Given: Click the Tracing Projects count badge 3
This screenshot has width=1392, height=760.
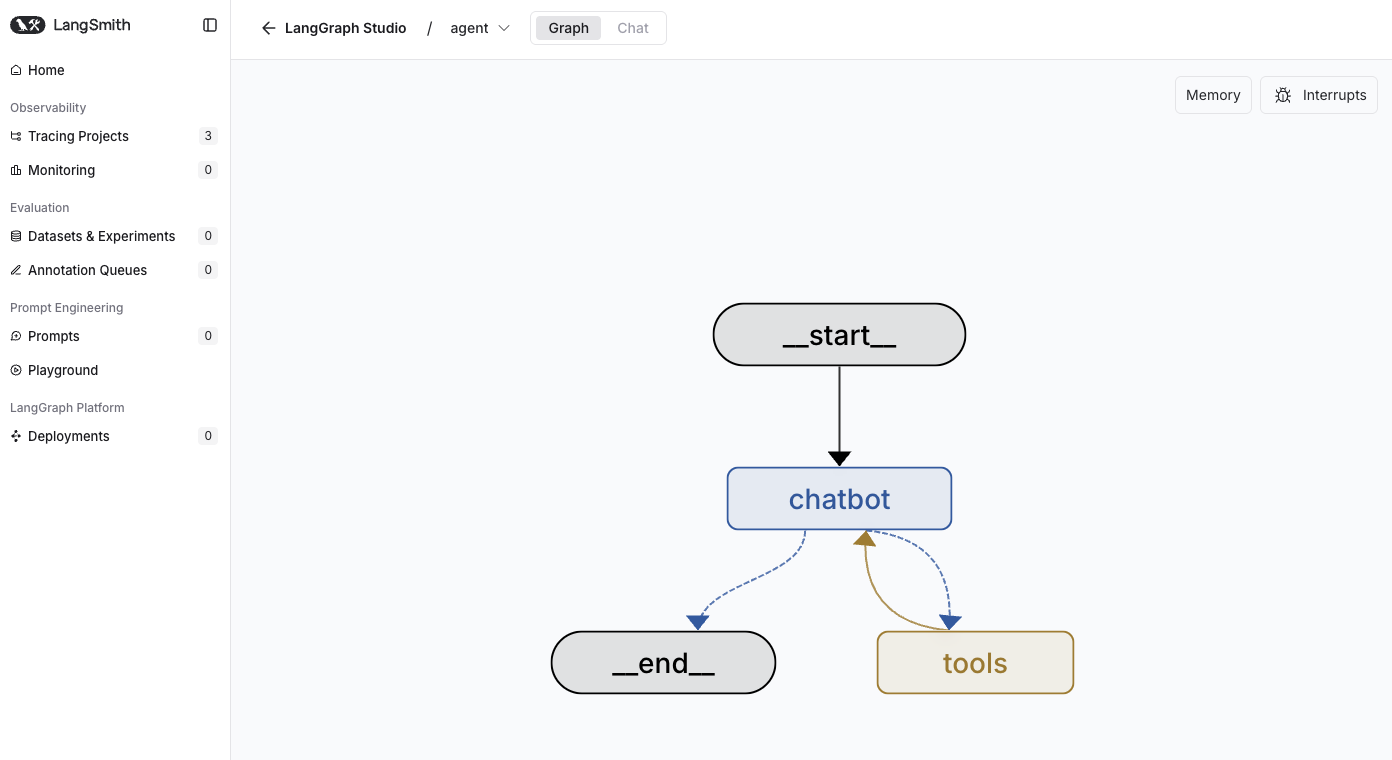Looking at the screenshot, I should coord(208,136).
